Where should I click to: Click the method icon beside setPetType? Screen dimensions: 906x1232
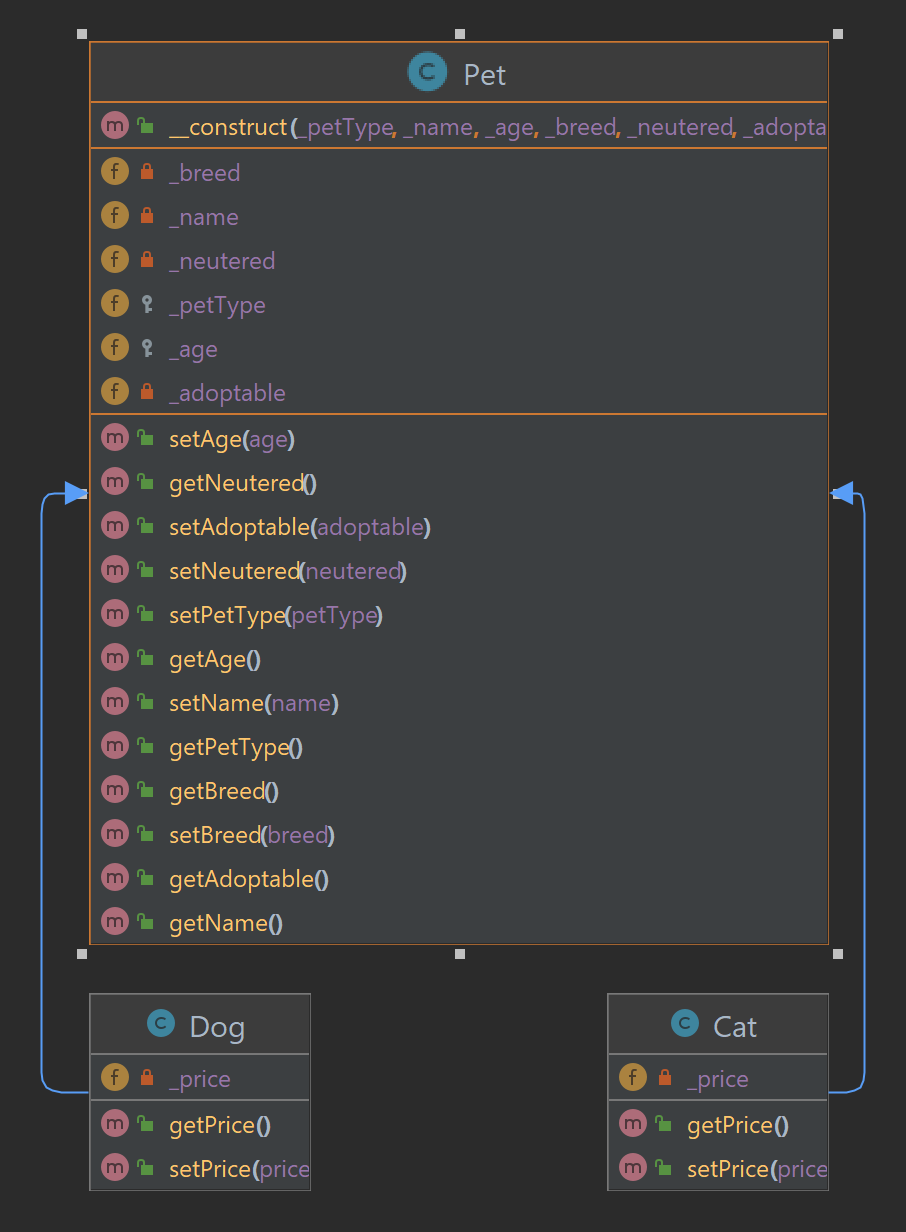coord(116,614)
